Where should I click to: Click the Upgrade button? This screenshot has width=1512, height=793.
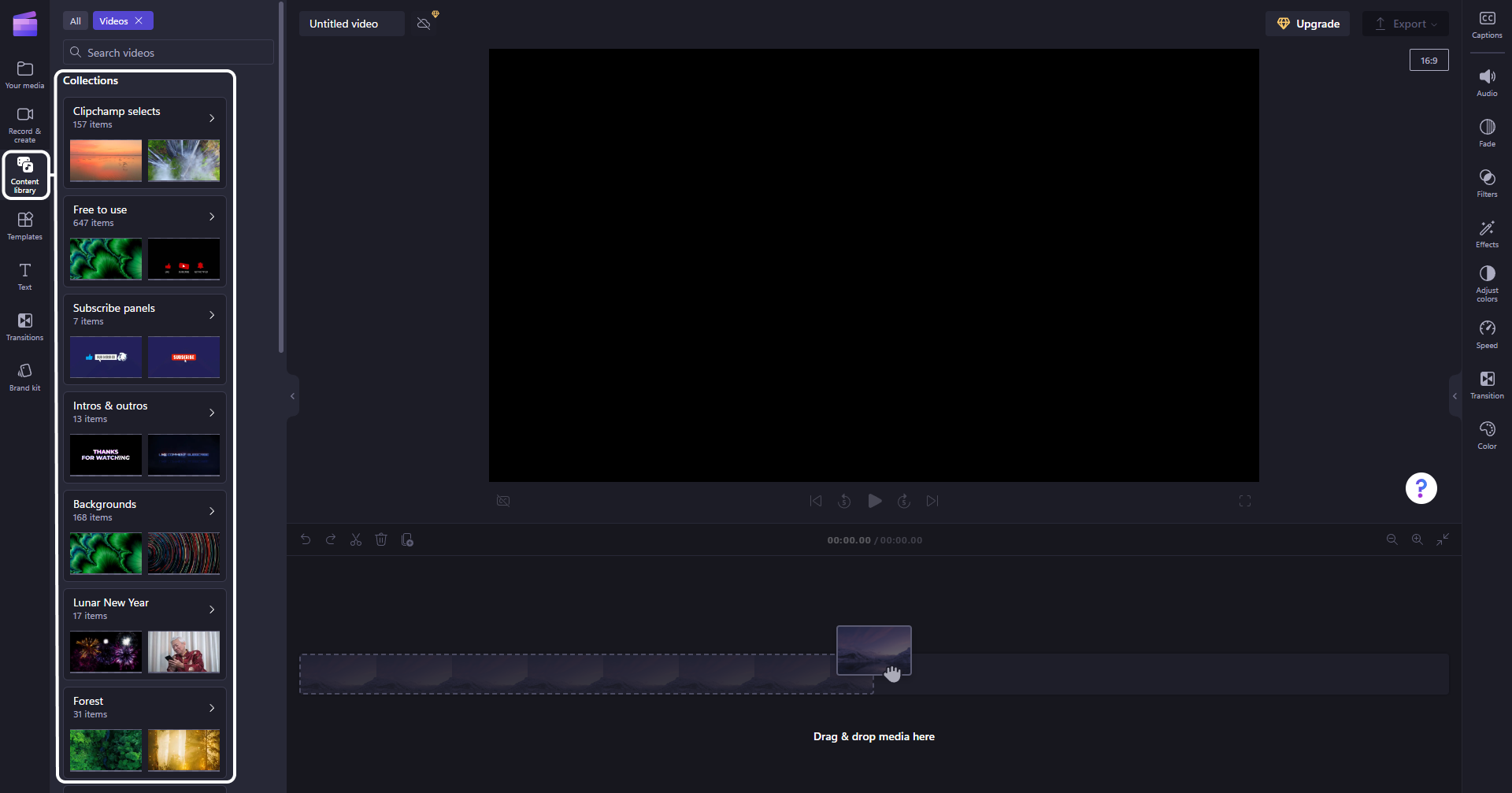pyautogui.click(x=1307, y=24)
